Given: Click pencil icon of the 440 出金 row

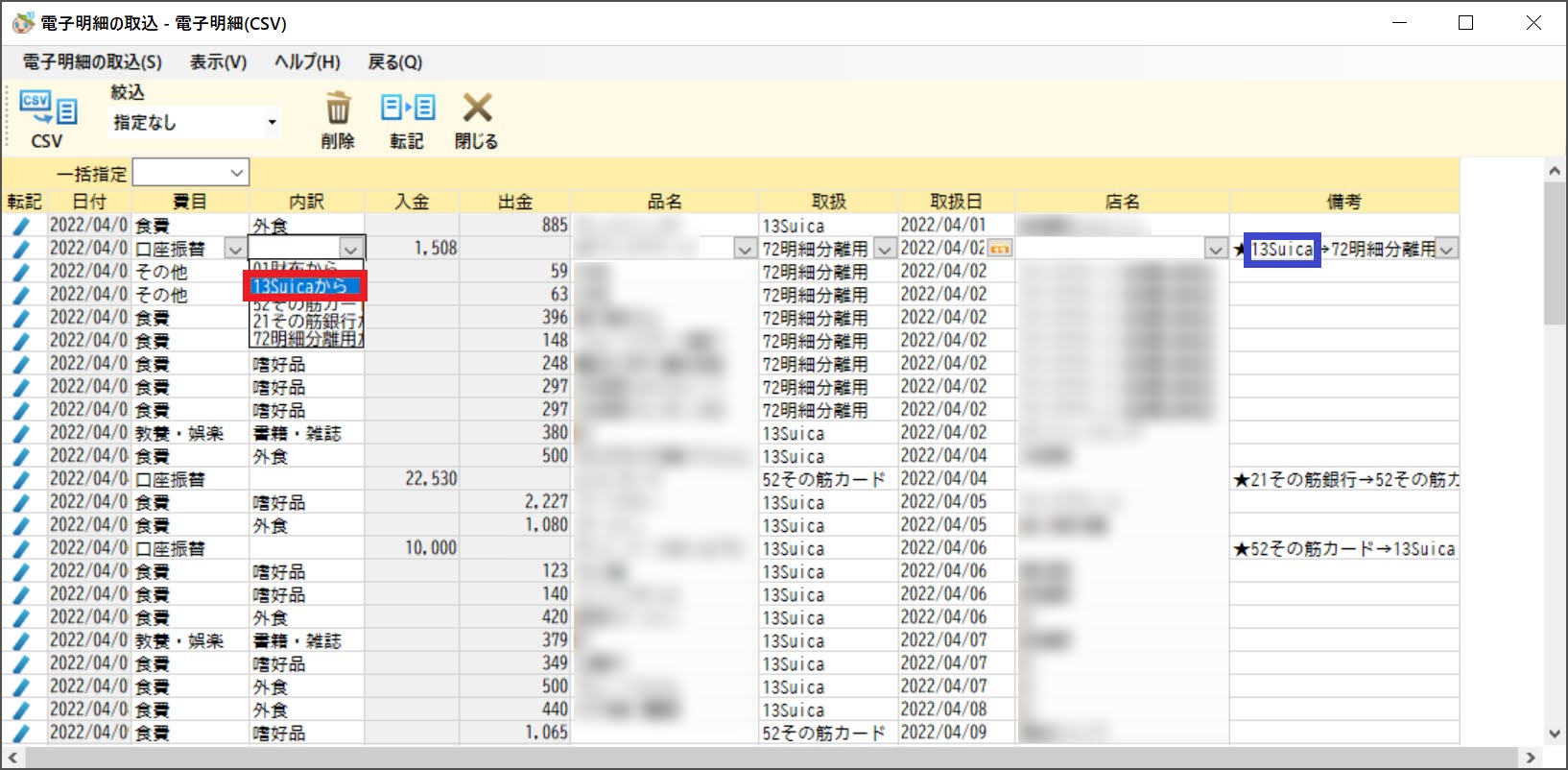Looking at the screenshot, I should coord(21,710).
